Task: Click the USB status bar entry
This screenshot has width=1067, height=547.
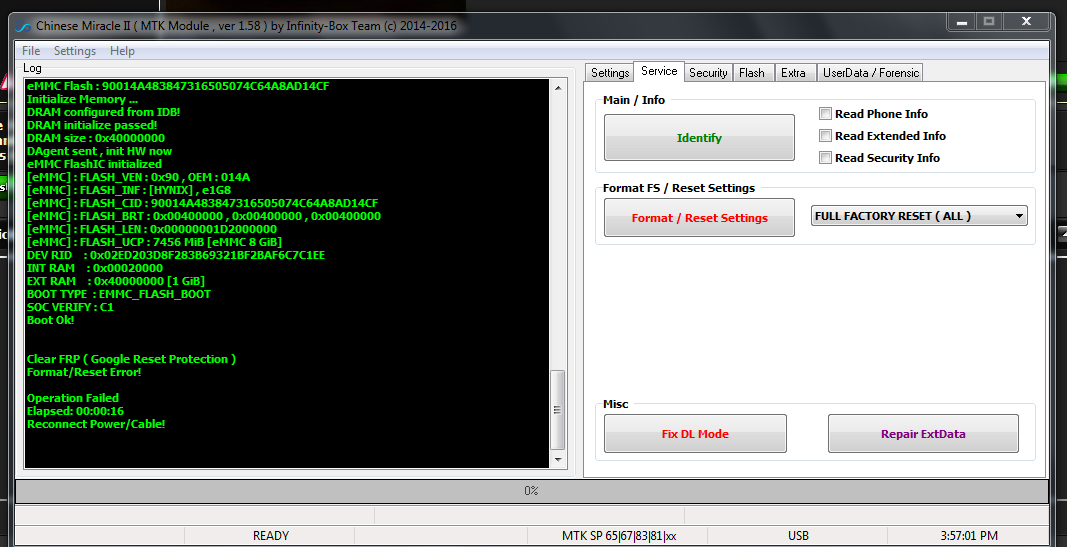Action: (798, 535)
